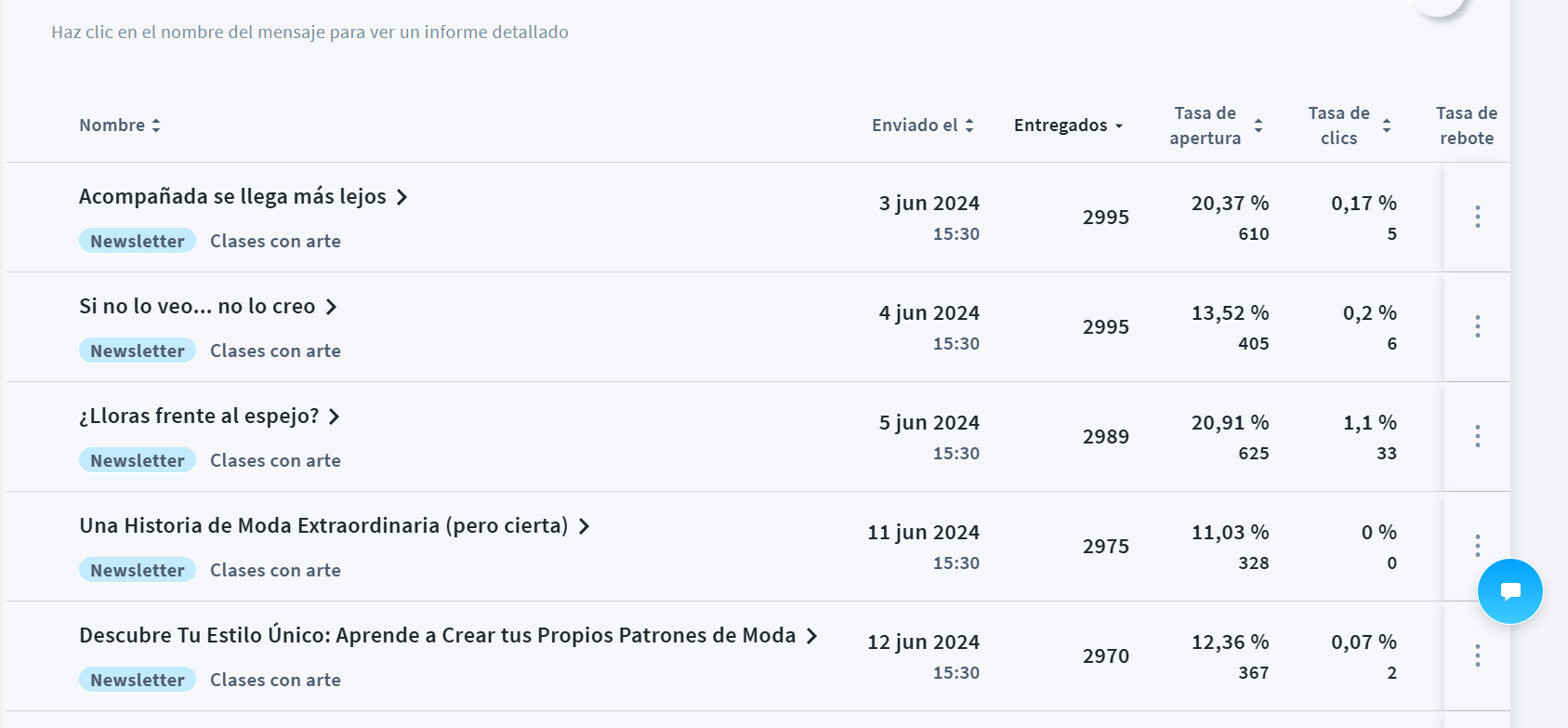Viewport: 1568px width, 728px height.
Task: Click Newsletter tag on Una Historia de Moda row
Action: coord(138,570)
